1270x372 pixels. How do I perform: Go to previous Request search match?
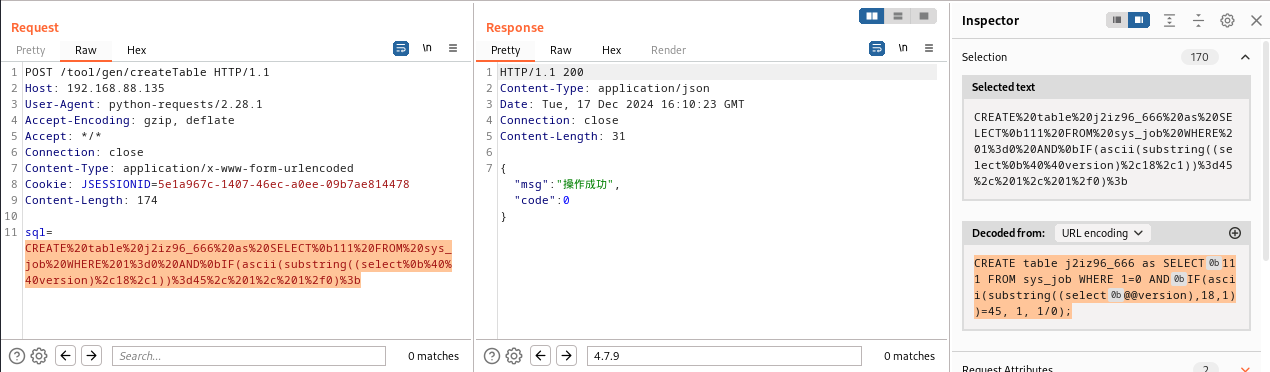click(66, 355)
